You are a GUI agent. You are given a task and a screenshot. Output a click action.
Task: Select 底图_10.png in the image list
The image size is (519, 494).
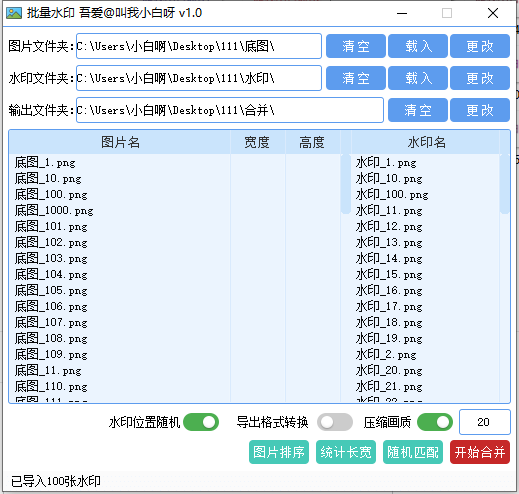(x=120, y=179)
